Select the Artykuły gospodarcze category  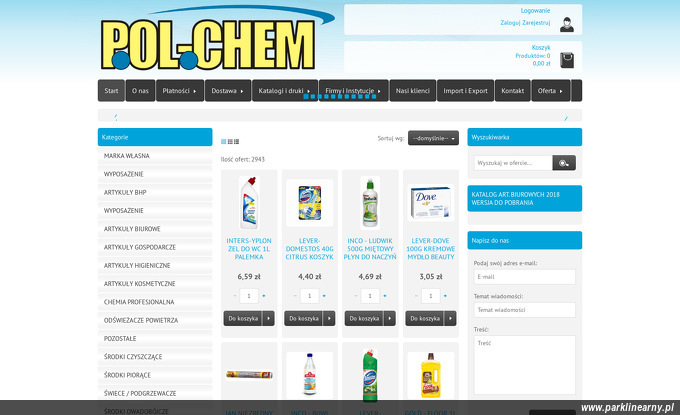pos(155,247)
